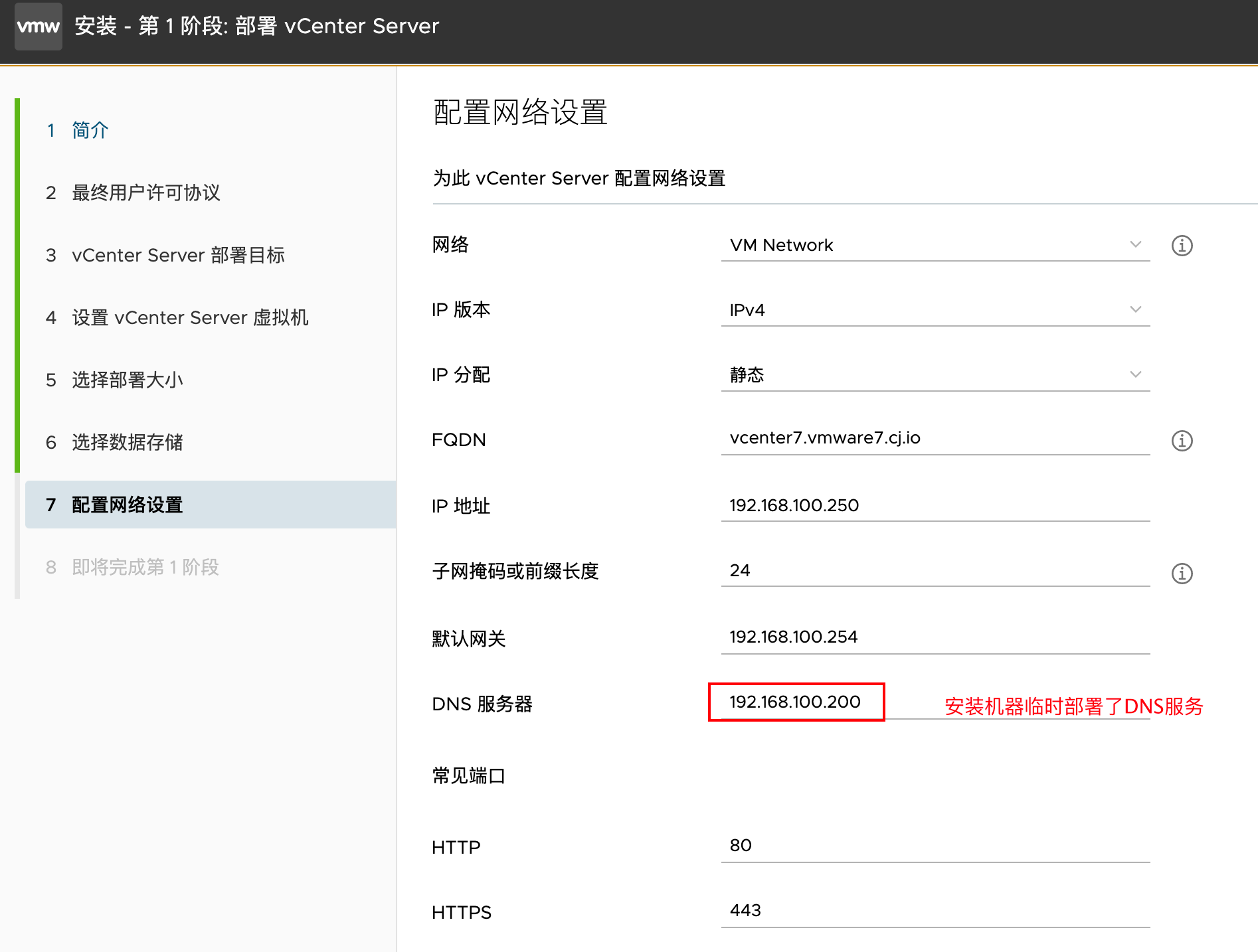Click the 常见端口 section label
The image size is (1258, 952).
pyautogui.click(x=469, y=775)
